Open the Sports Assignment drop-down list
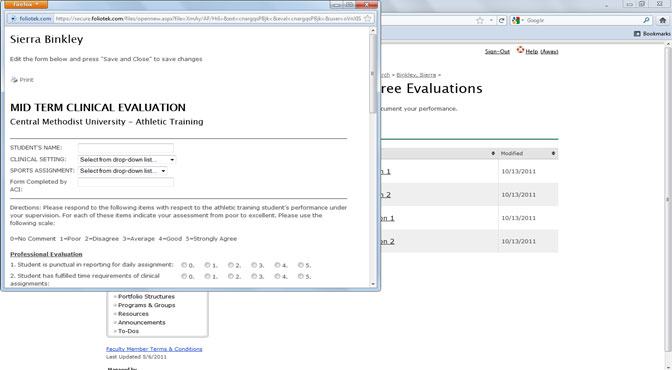This screenshot has width=672, height=370. point(123,171)
